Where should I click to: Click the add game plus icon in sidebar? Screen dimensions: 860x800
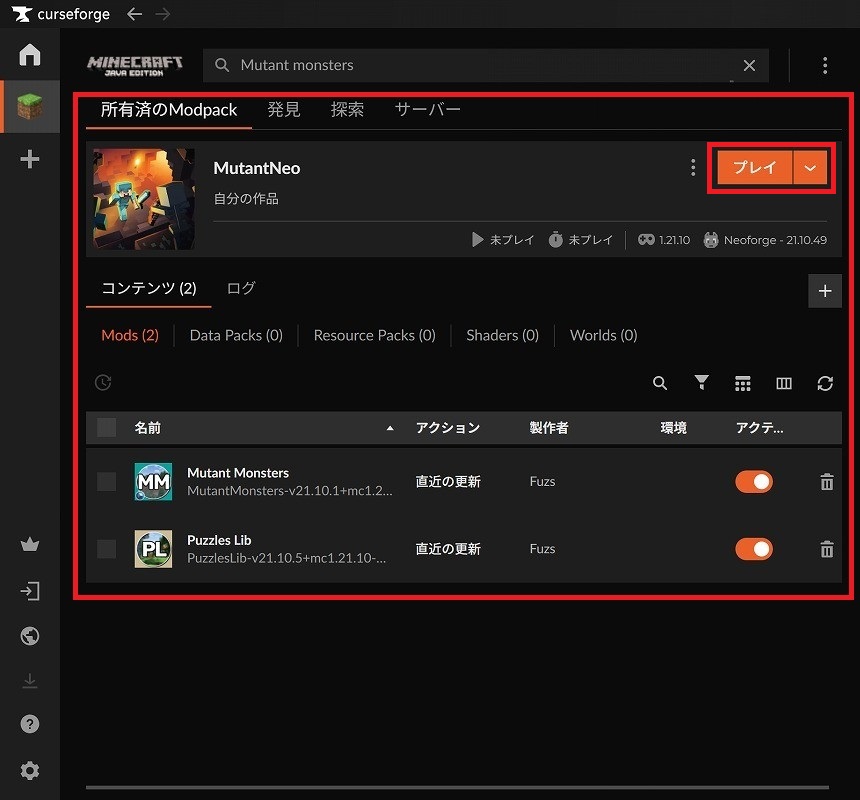pyautogui.click(x=30, y=159)
